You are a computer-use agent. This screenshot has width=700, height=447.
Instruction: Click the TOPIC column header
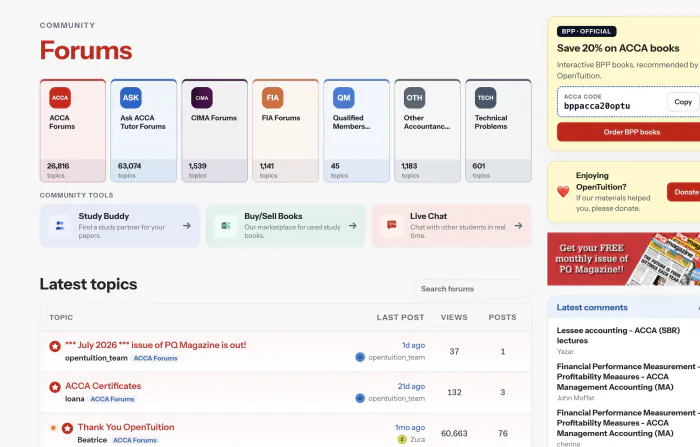pos(61,317)
